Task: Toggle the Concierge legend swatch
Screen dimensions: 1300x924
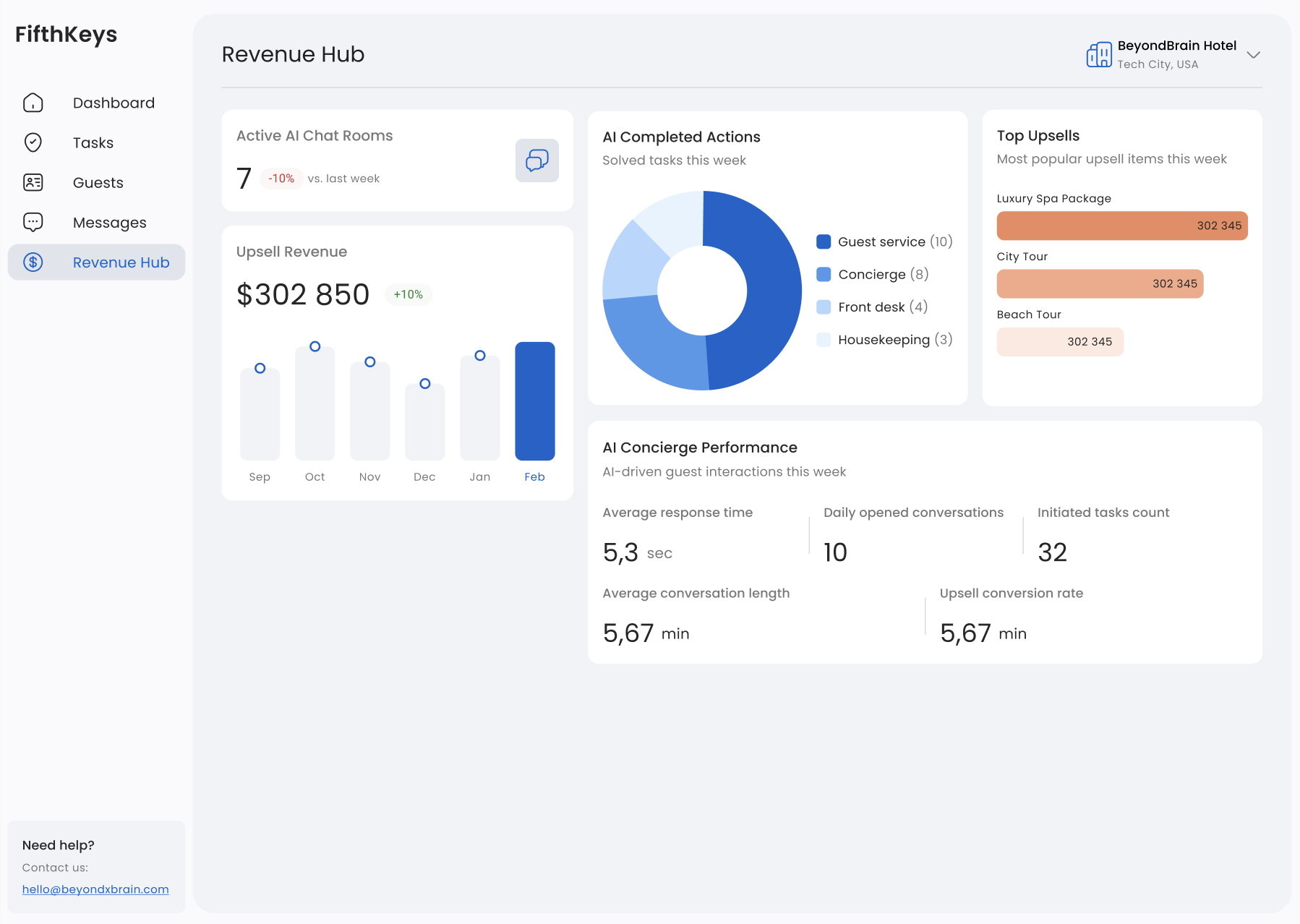Action: 823,274
